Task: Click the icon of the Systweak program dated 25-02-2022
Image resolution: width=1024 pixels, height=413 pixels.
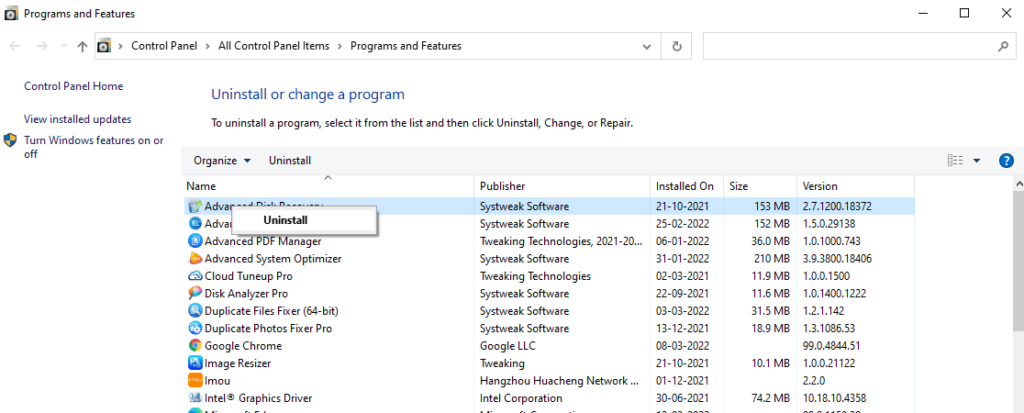Action: (195, 223)
